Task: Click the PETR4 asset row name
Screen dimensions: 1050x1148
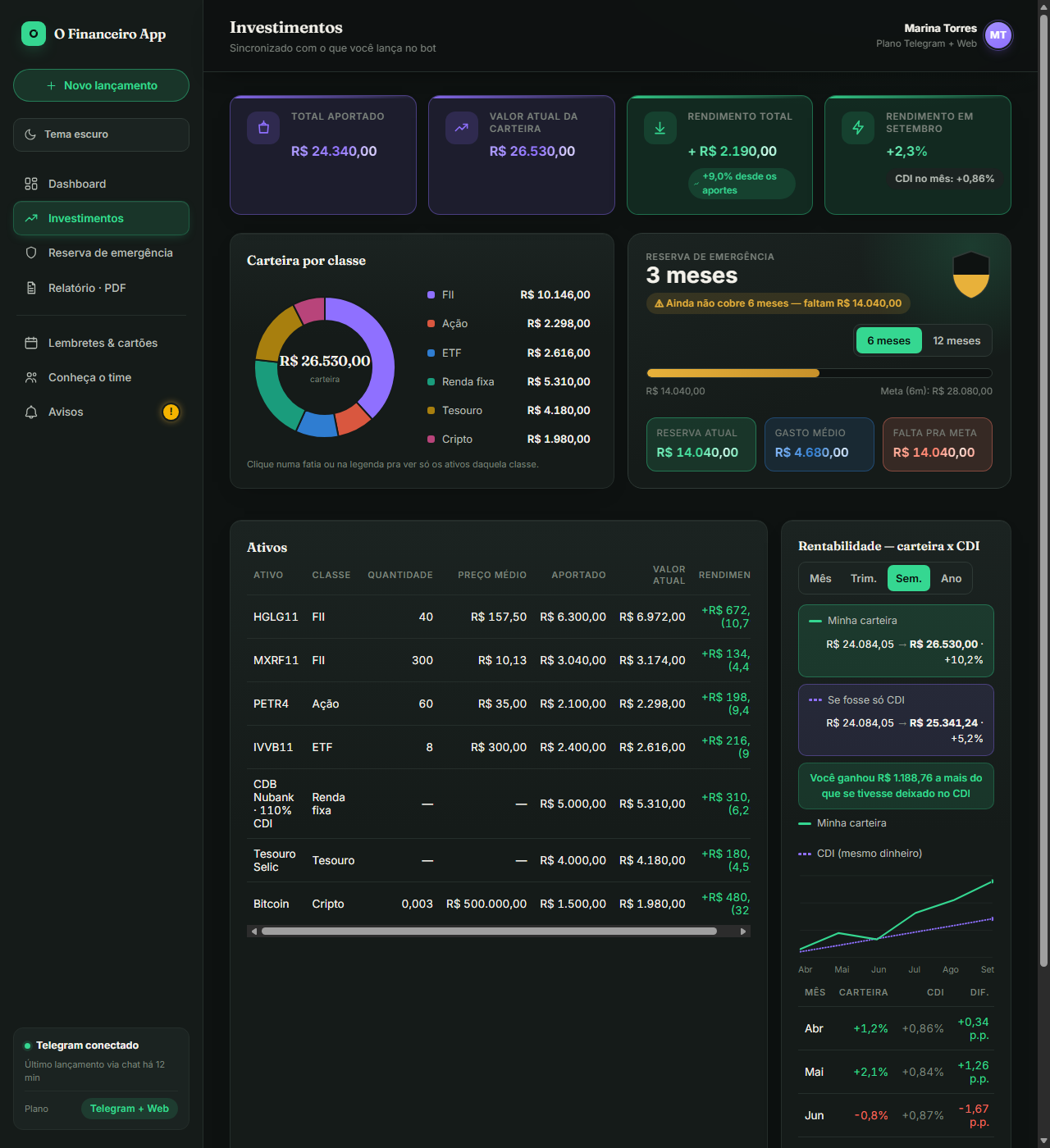Action: 271,704
